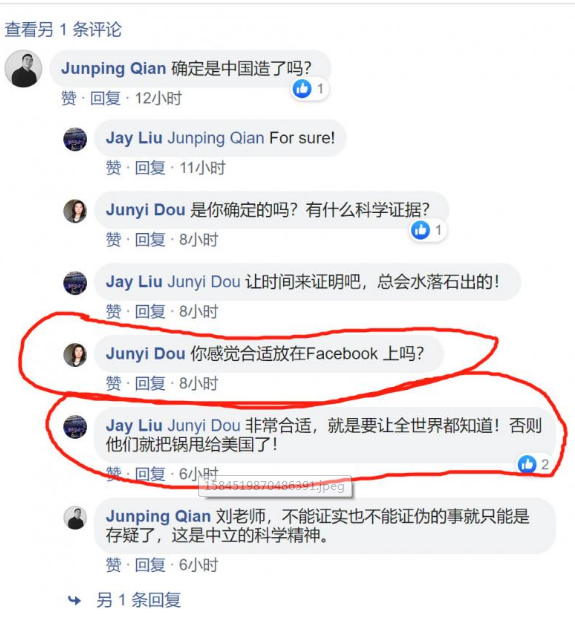Click like reaction icon on '有什么科学证据' reply

420,230
